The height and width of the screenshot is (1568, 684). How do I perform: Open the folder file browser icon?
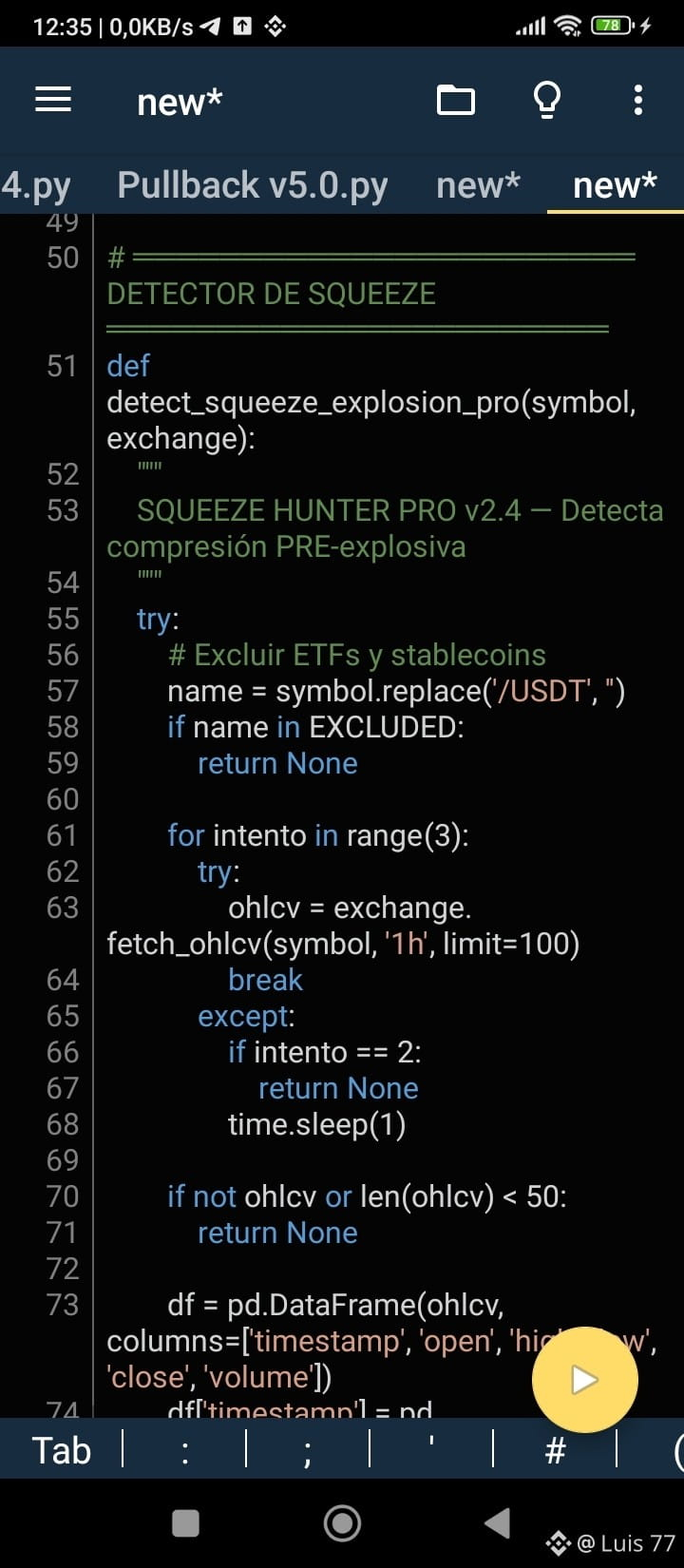pos(456,100)
